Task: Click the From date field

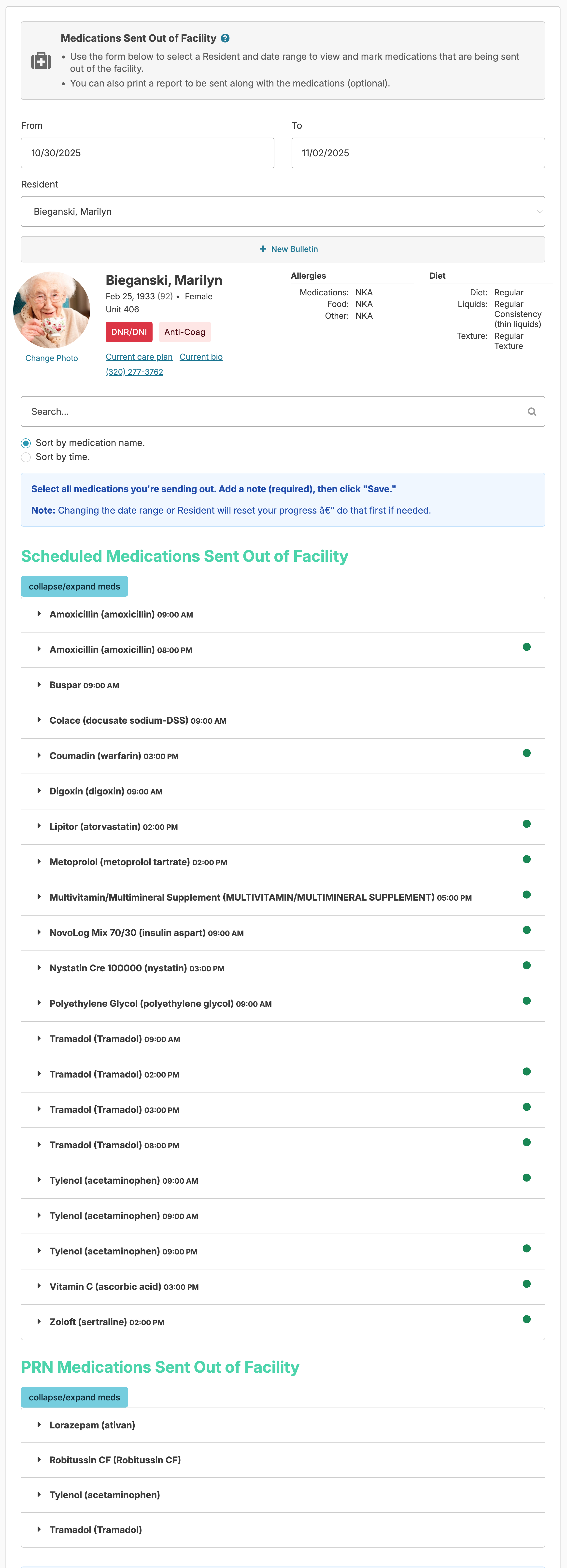Action: [x=147, y=153]
